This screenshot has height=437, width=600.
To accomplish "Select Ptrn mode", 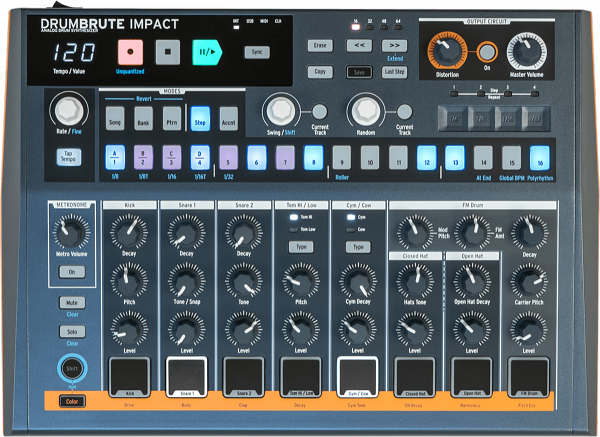I will tap(171, 119).
